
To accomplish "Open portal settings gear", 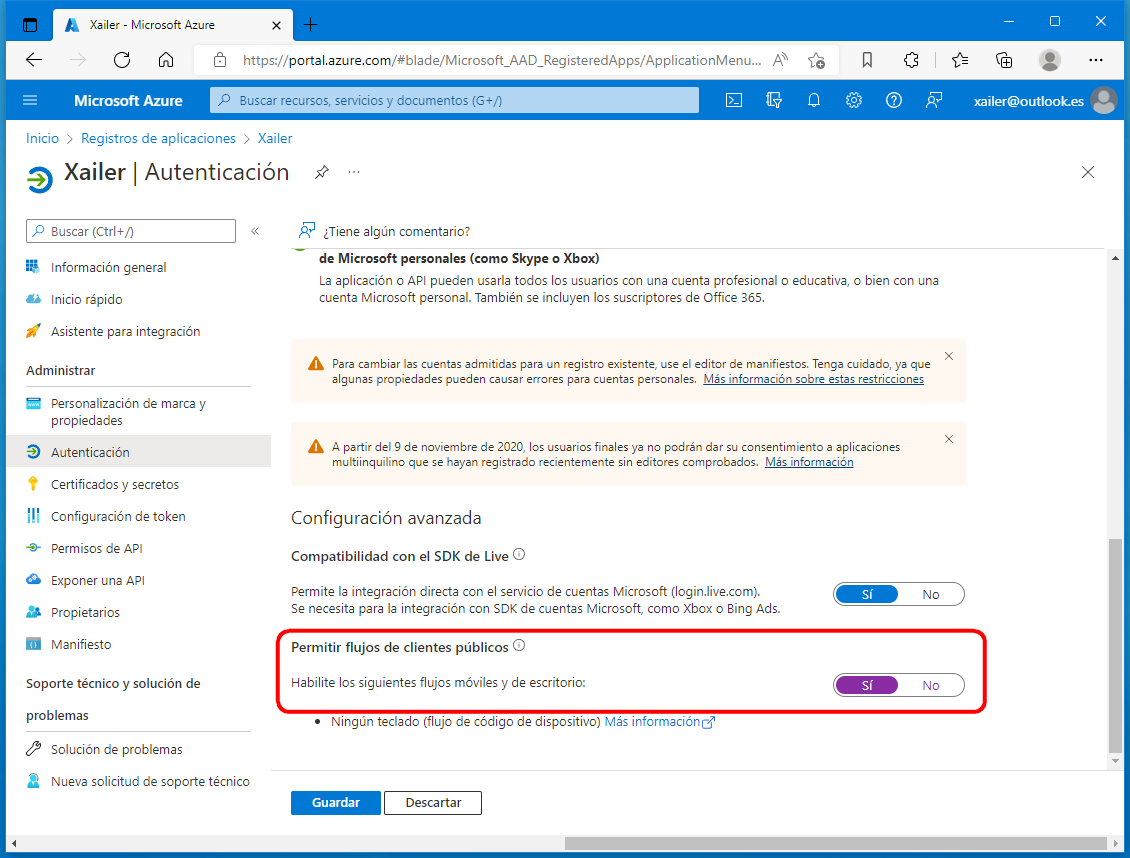I will 854,100.
